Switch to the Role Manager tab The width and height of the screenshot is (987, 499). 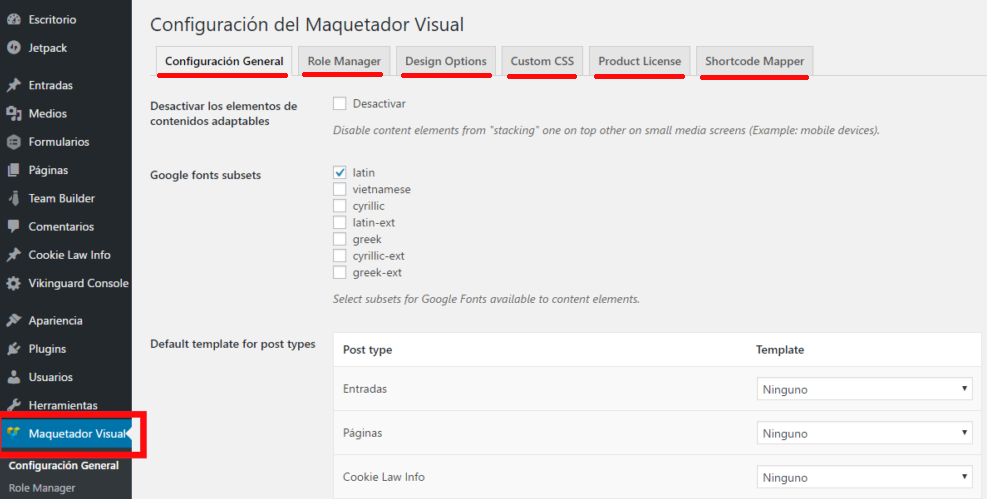(344, 61)
